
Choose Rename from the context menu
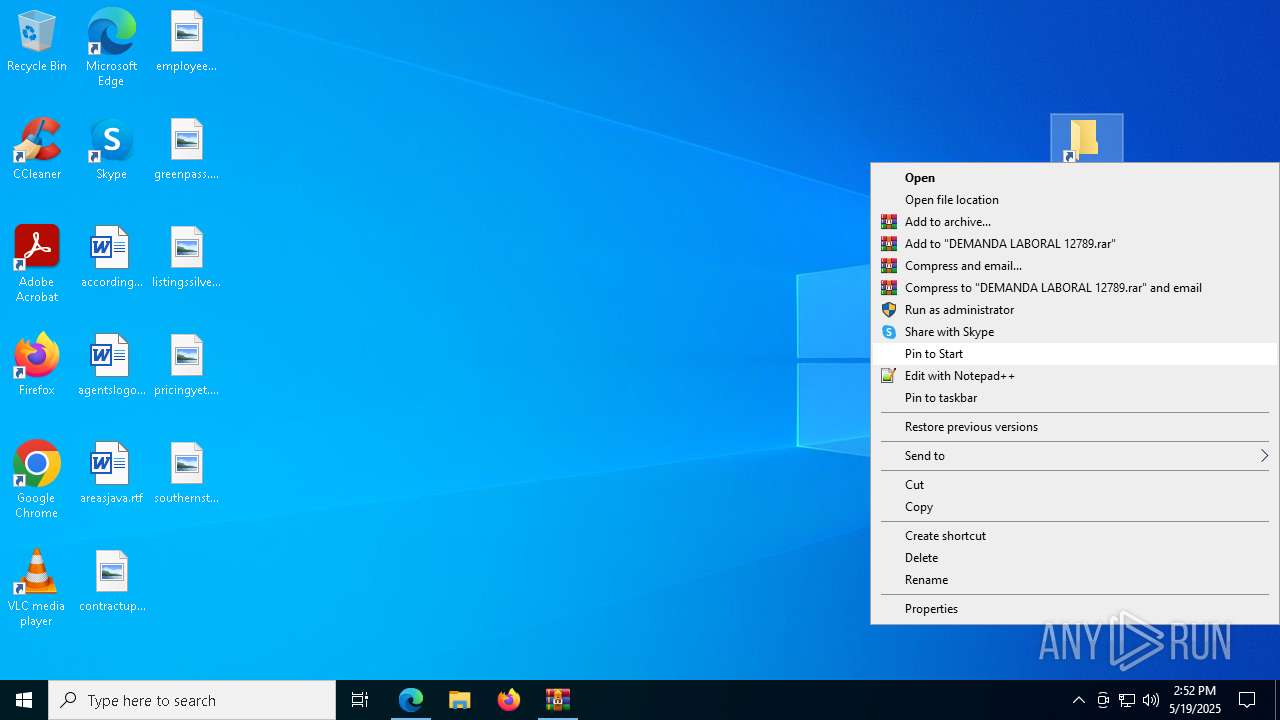pyautogui.click(x=1075, y=580)
